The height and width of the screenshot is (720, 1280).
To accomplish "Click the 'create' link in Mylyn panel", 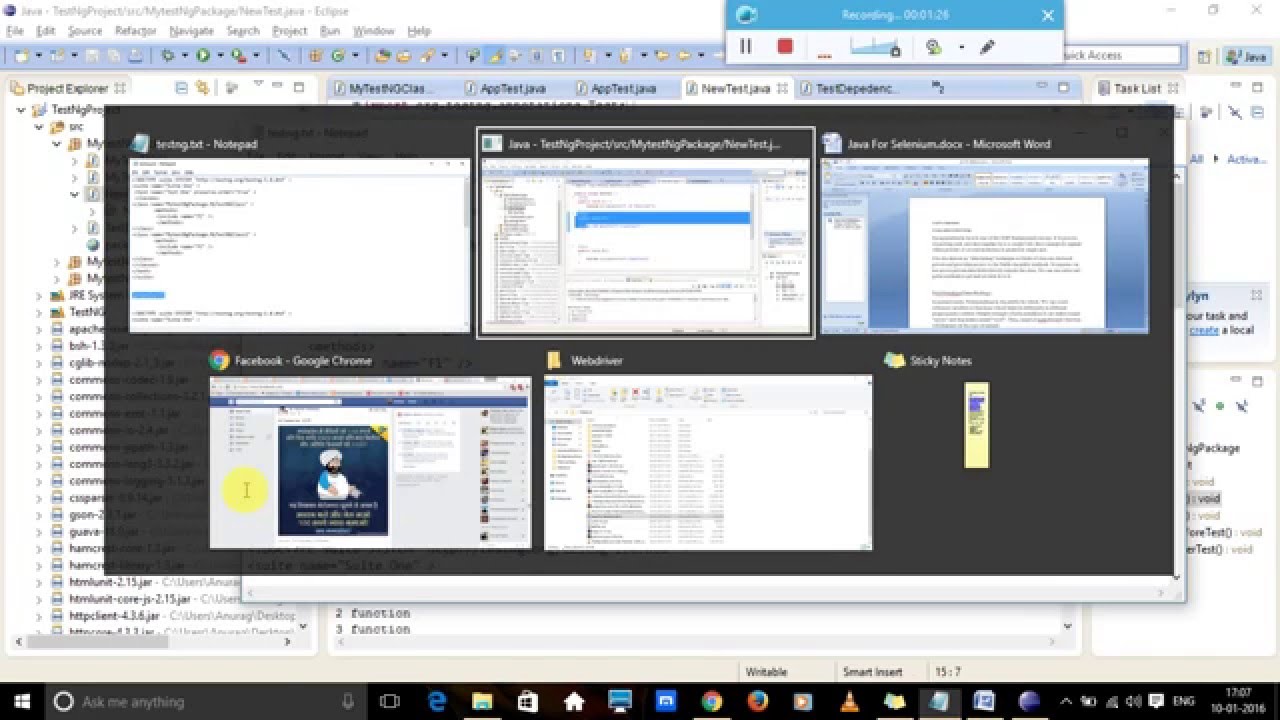I will pyautogui.click(x=1203, y=330).
